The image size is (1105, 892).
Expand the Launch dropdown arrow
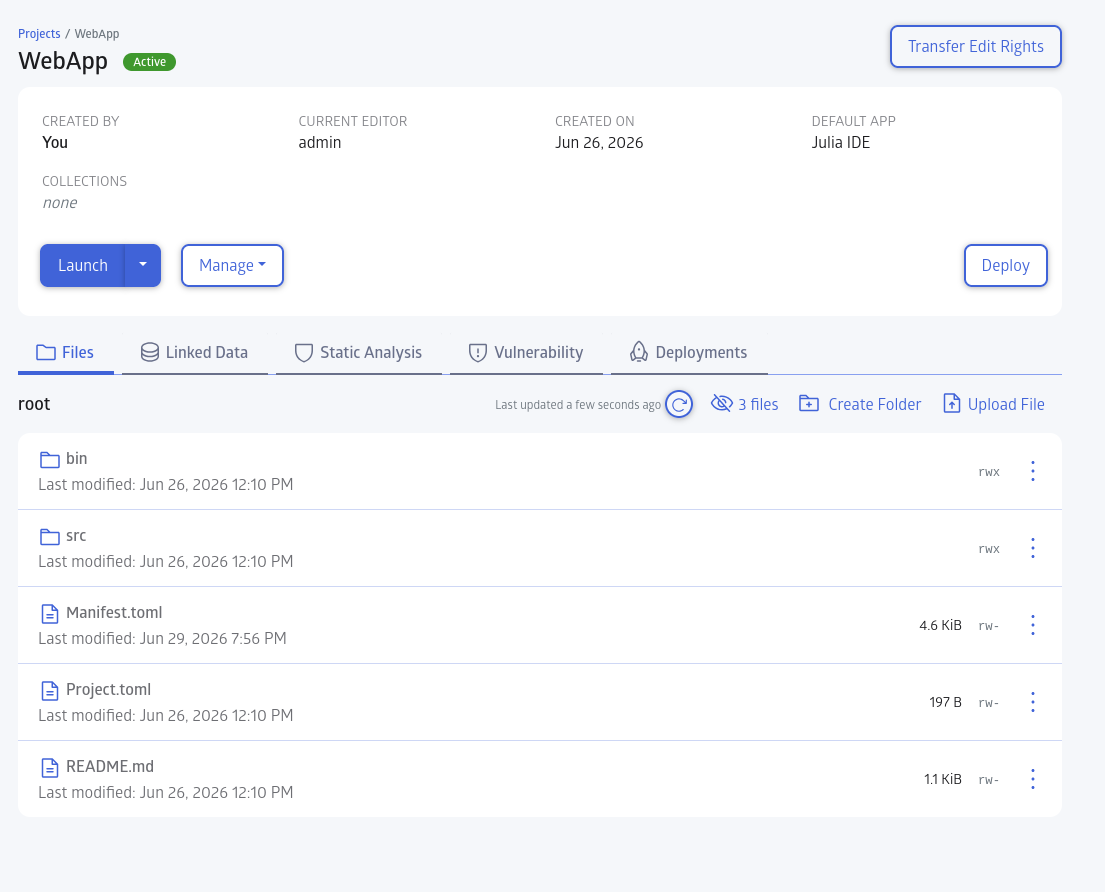[x=143, y=266]
